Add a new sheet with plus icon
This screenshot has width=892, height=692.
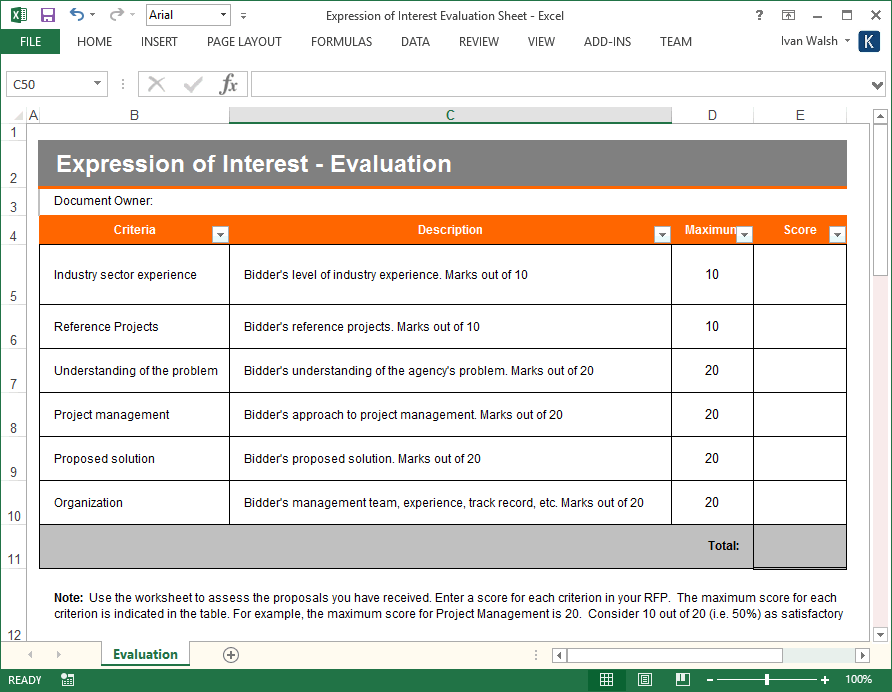pos(230,655)
